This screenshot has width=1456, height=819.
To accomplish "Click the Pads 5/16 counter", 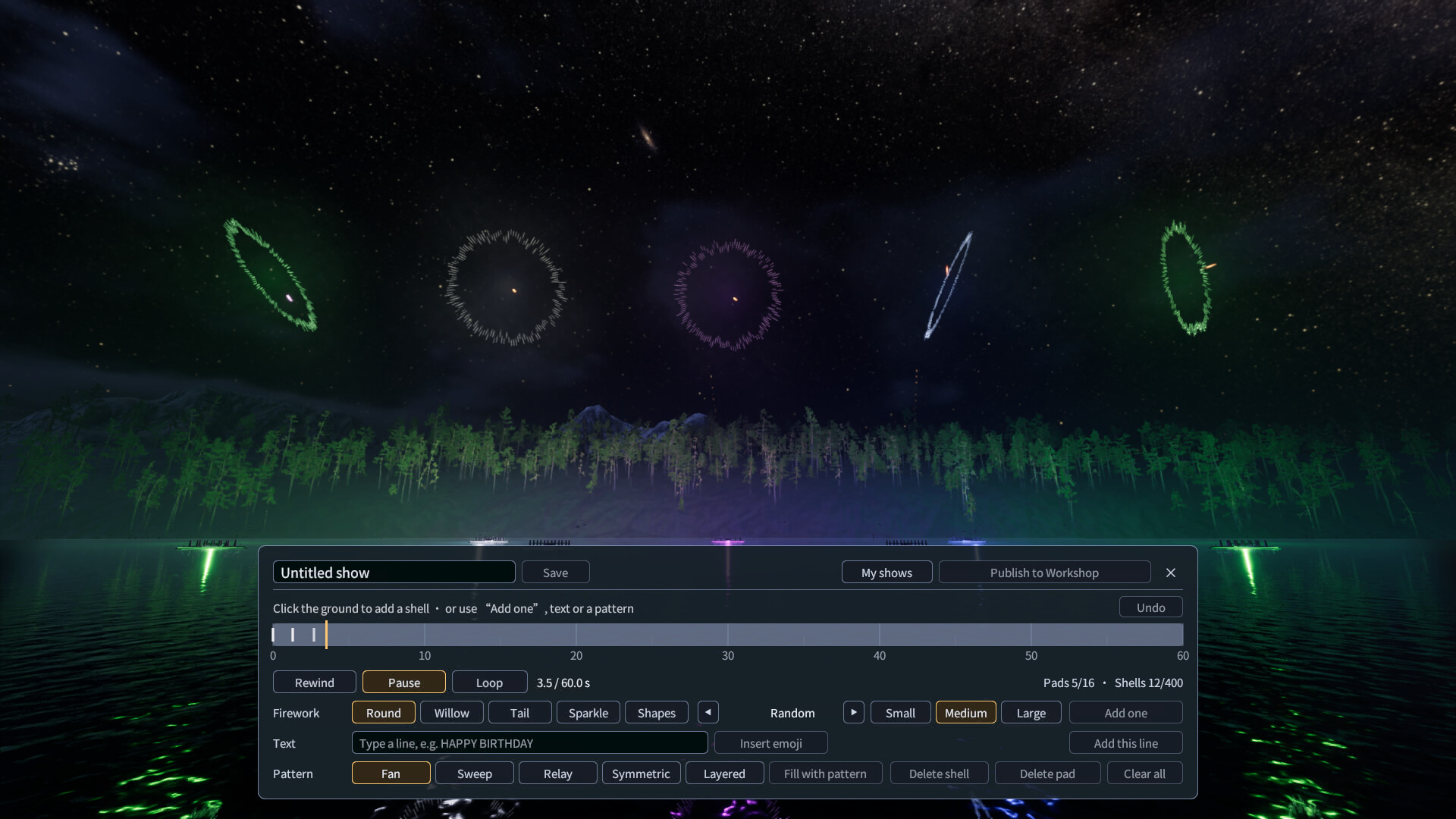I will [1069, 682].
